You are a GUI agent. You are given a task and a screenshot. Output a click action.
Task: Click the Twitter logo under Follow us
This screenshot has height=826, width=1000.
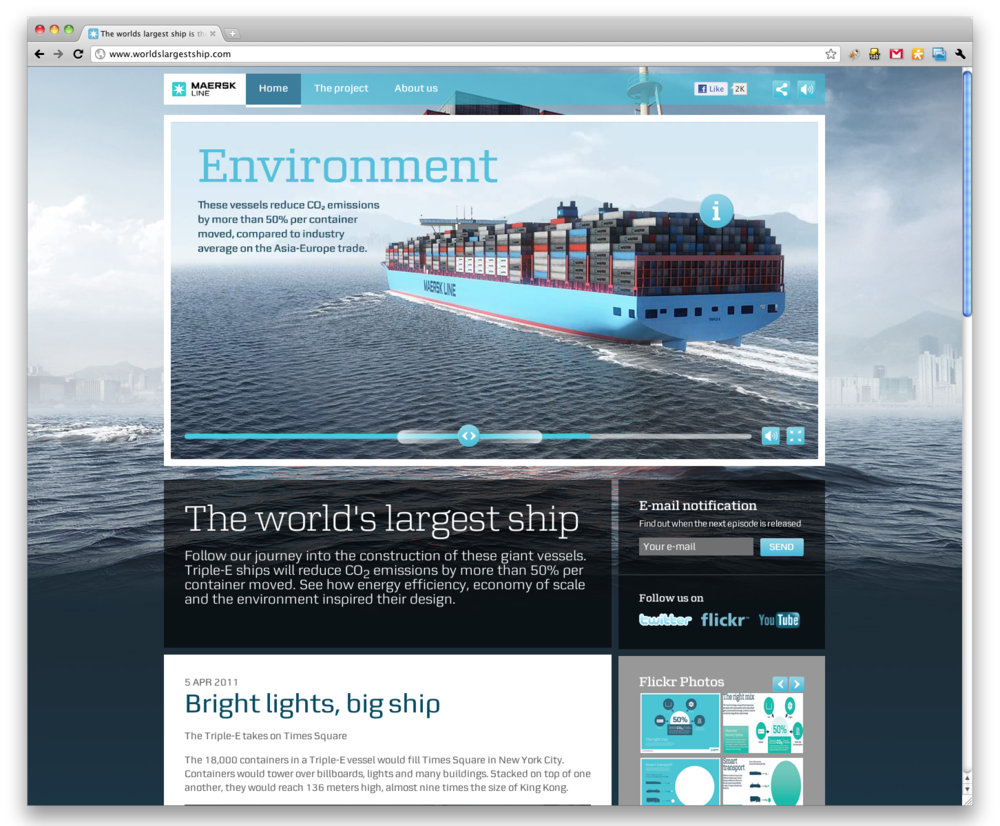[x=665, y=619]
